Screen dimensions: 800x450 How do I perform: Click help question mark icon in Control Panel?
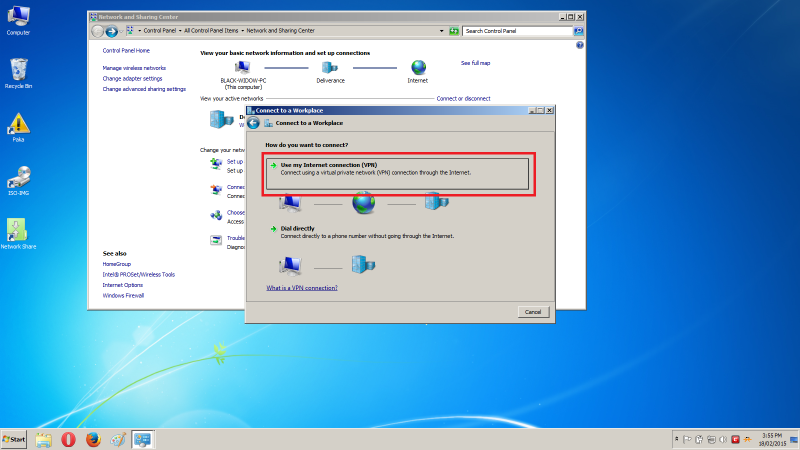(x=580, y=45)
